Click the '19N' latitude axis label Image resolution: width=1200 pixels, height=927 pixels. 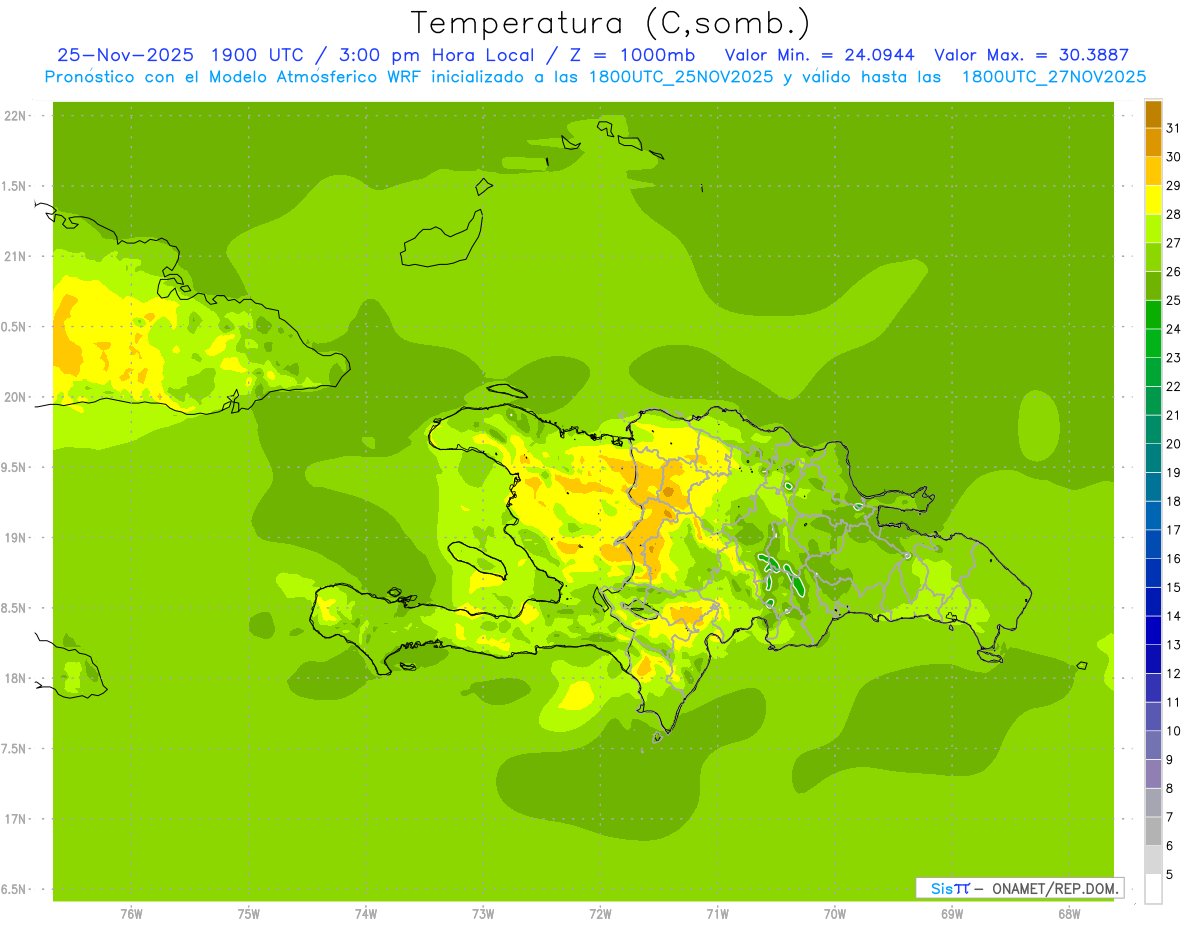17,538
